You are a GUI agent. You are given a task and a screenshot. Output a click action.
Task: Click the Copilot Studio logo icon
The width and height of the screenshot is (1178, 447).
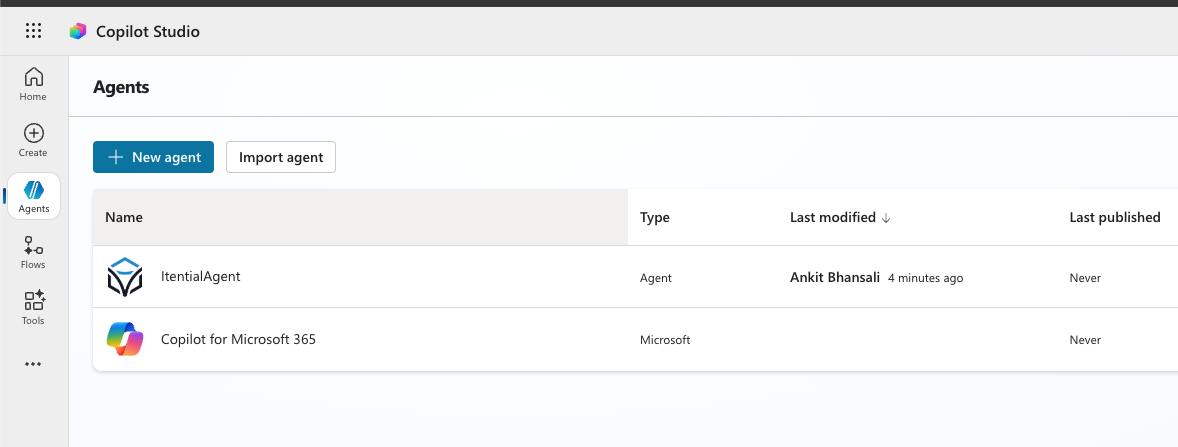coord(78,32)
